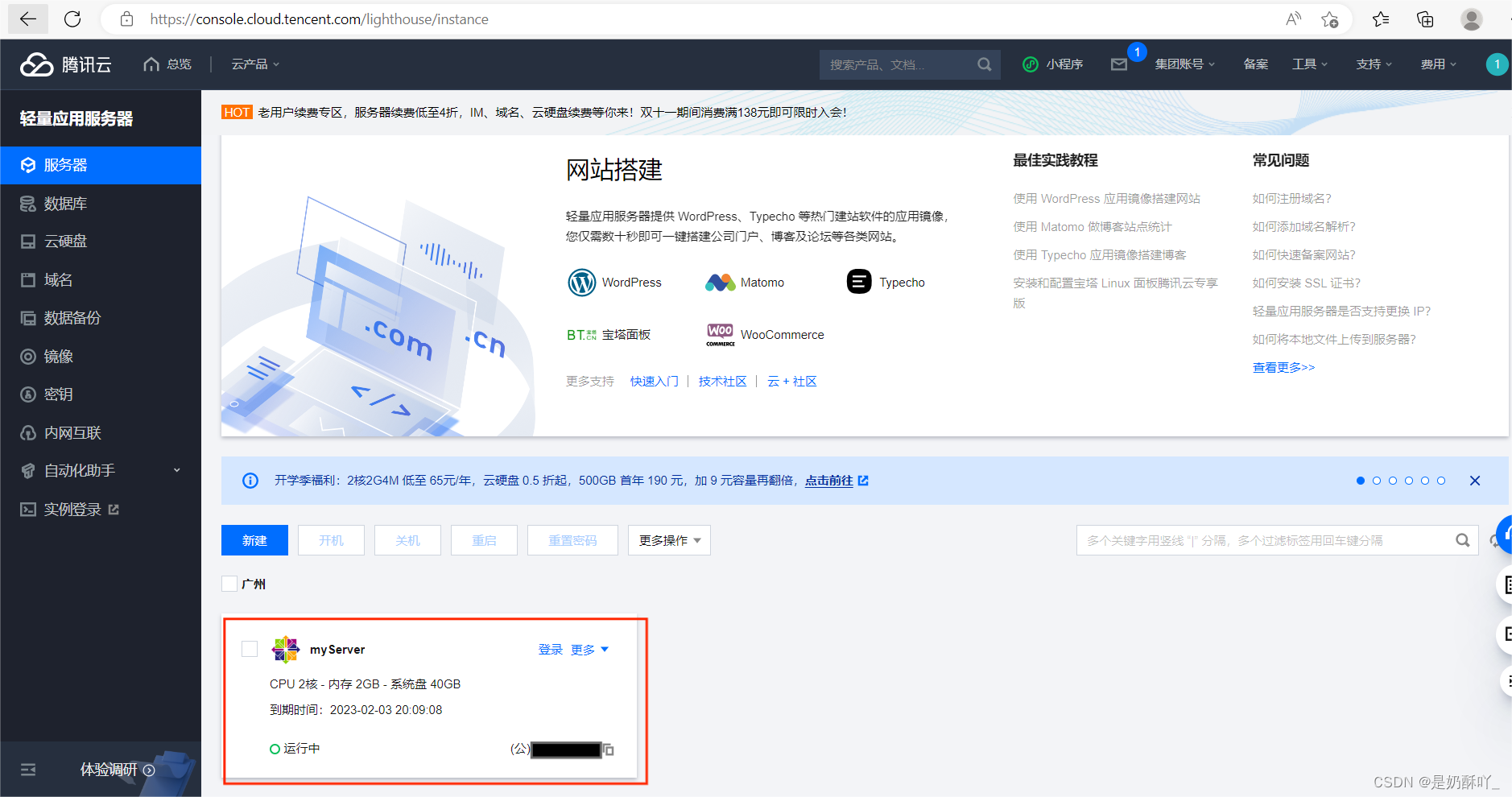Tick the myServer instance checkbox

tap(250, 649)
